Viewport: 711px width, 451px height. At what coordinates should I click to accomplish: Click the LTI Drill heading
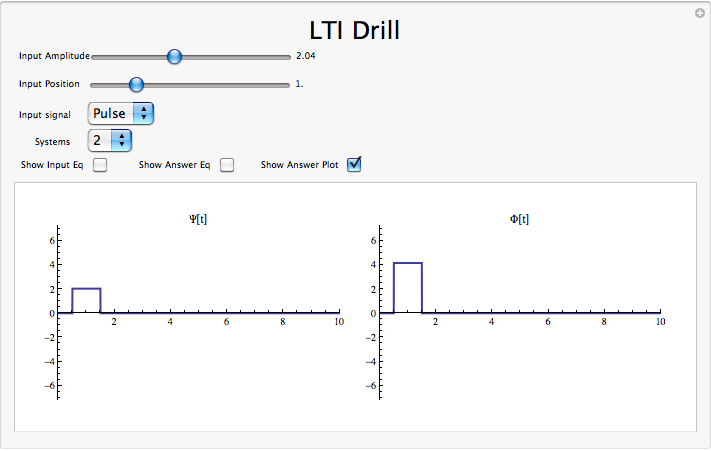point(355,29)
